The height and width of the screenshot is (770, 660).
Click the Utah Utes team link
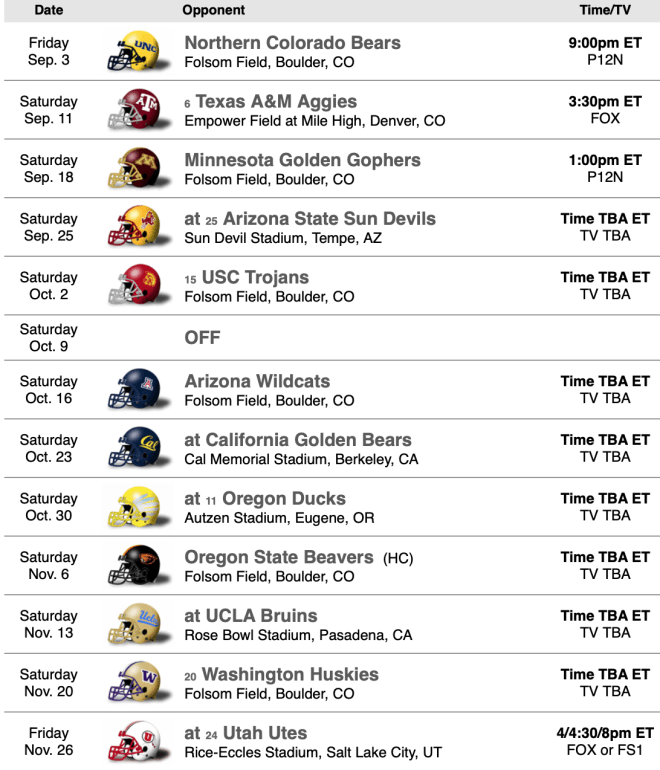[x=265, y=733]
